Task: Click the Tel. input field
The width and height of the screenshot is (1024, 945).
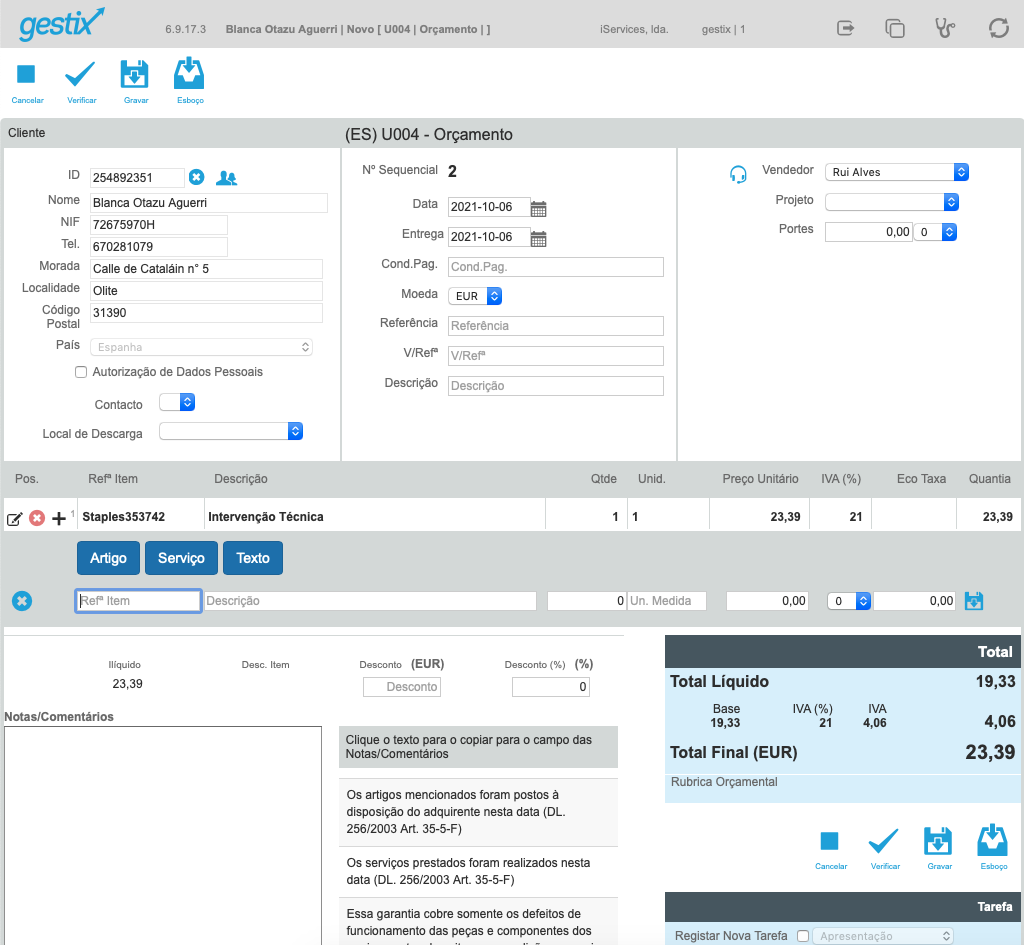Action: (159, 247)
